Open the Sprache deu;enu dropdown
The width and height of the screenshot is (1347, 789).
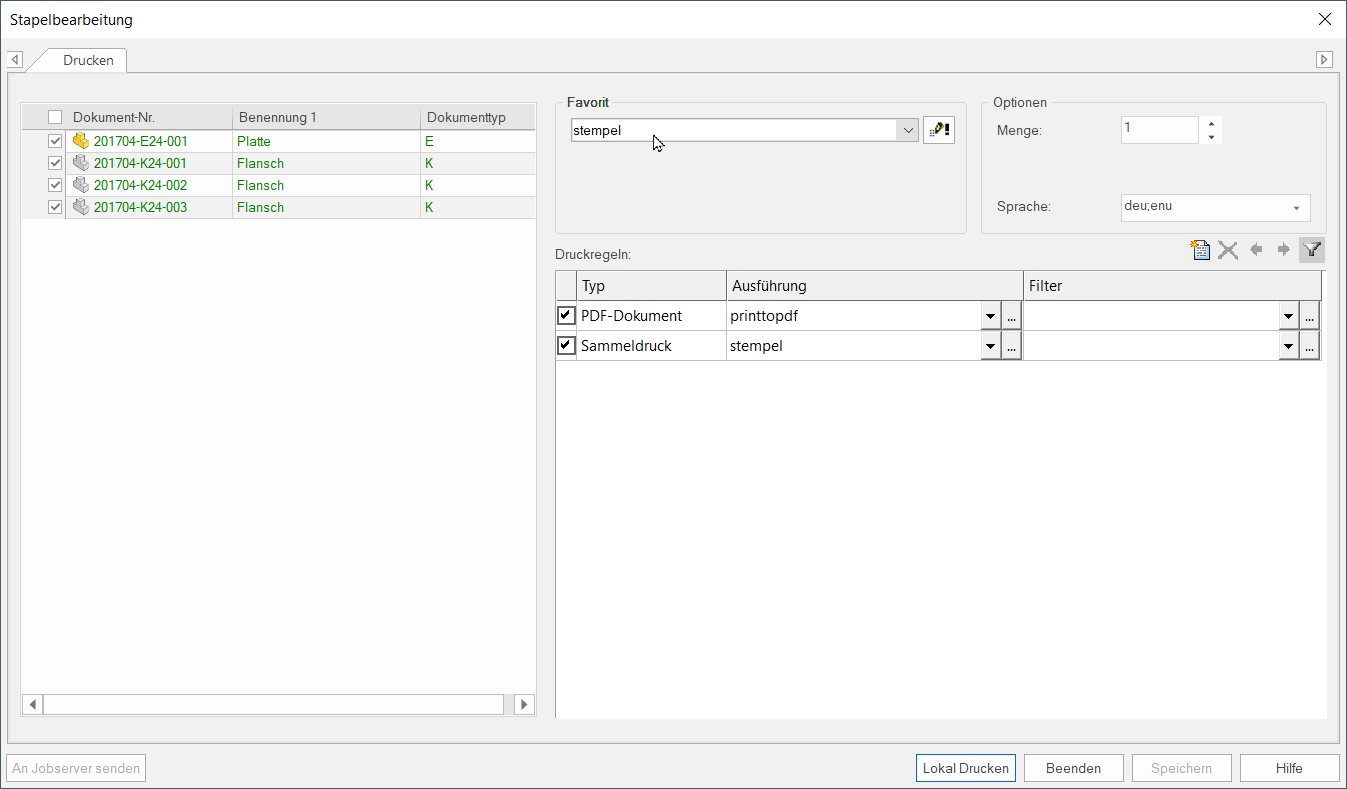pos(1296,208)
